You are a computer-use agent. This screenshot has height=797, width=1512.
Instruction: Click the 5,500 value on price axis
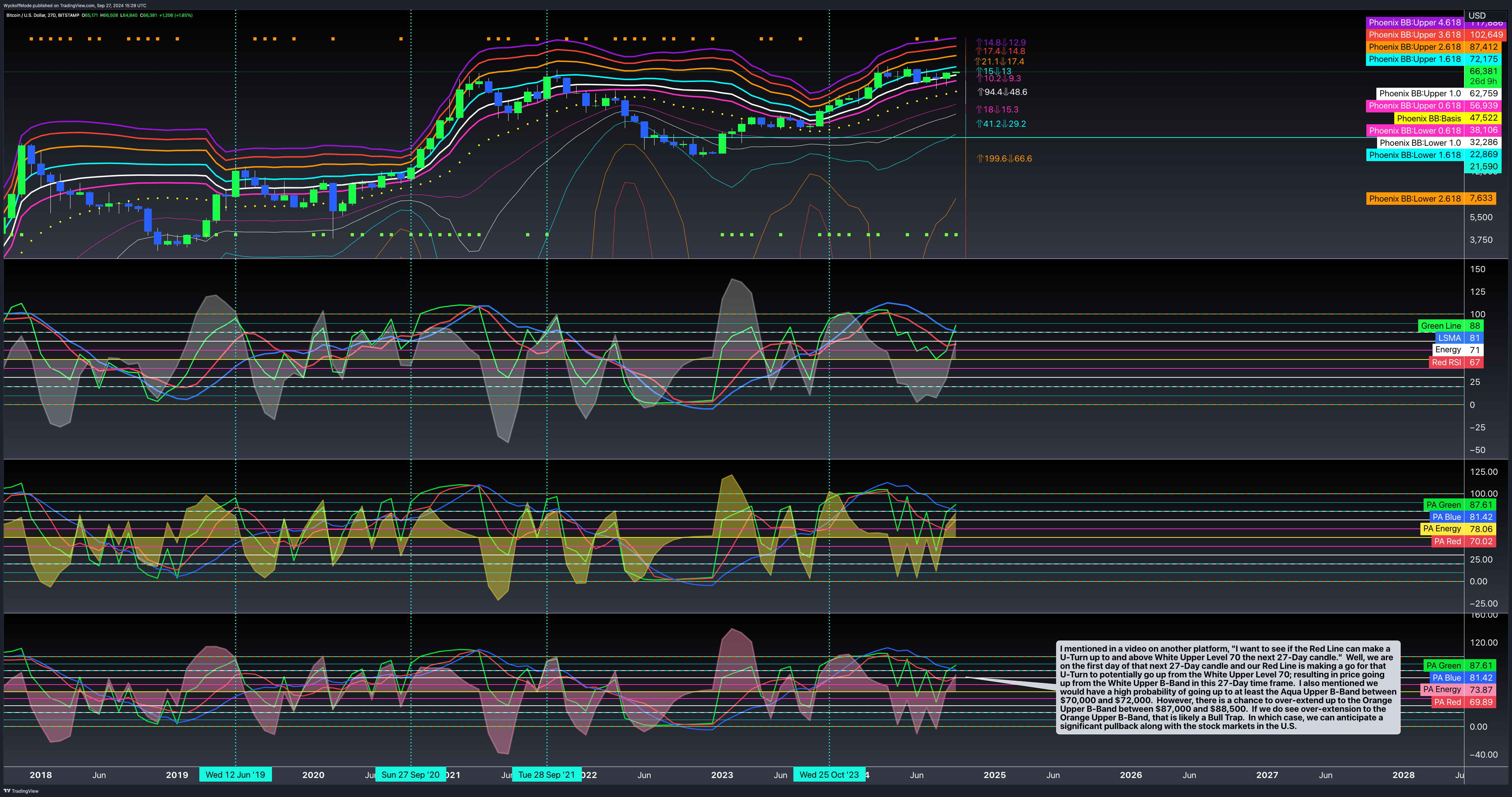[1481, 217]
